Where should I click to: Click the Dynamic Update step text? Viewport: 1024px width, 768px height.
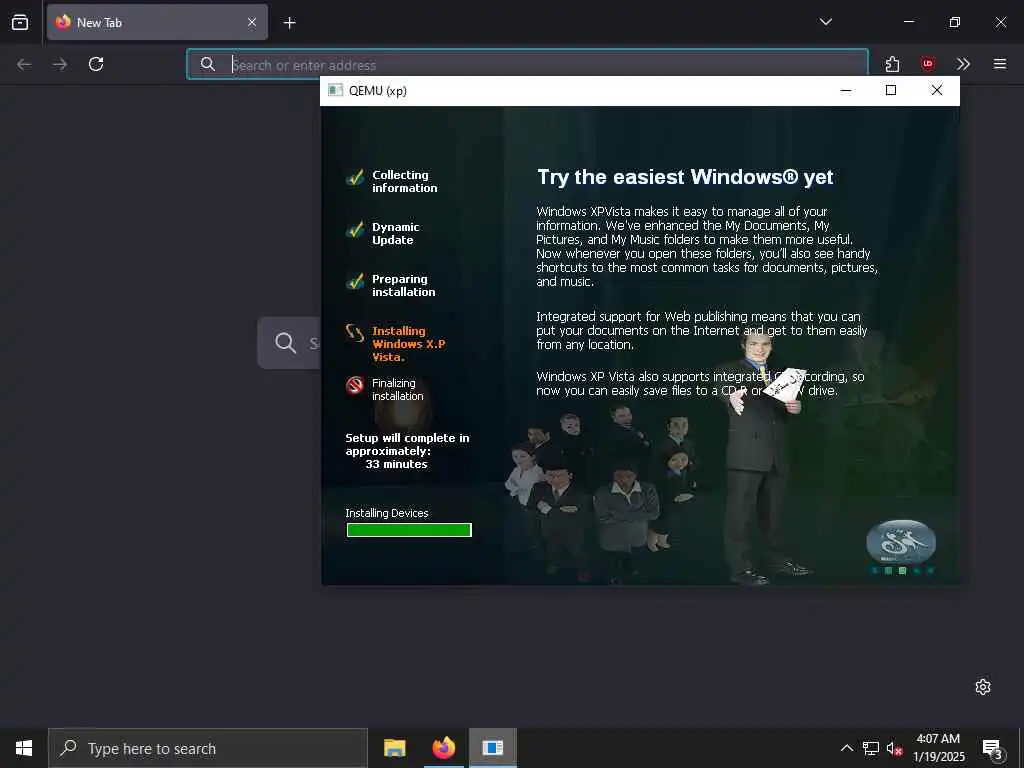(x=396, y=234)
